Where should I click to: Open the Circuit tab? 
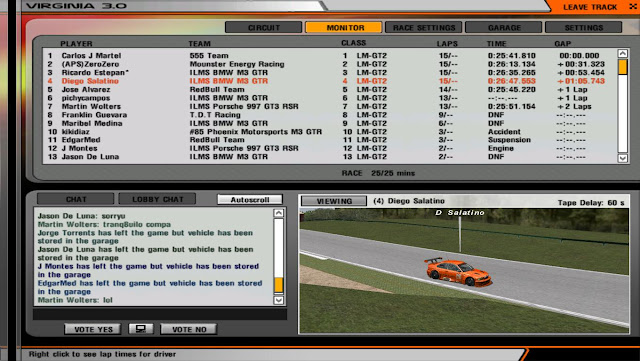click(x=264, y=27)
